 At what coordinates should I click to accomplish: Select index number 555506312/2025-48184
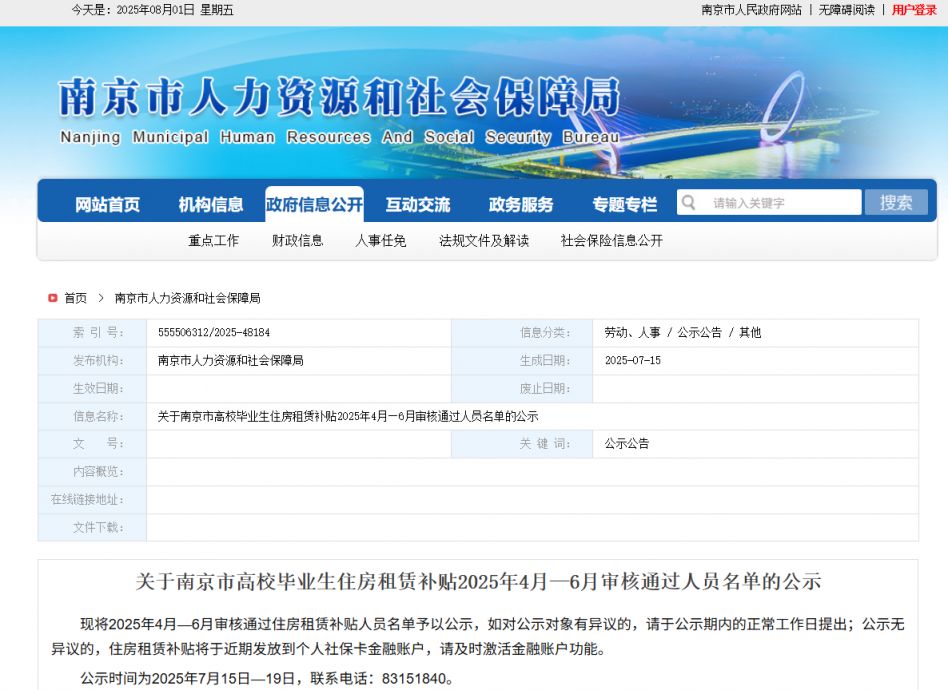(214, 332)
